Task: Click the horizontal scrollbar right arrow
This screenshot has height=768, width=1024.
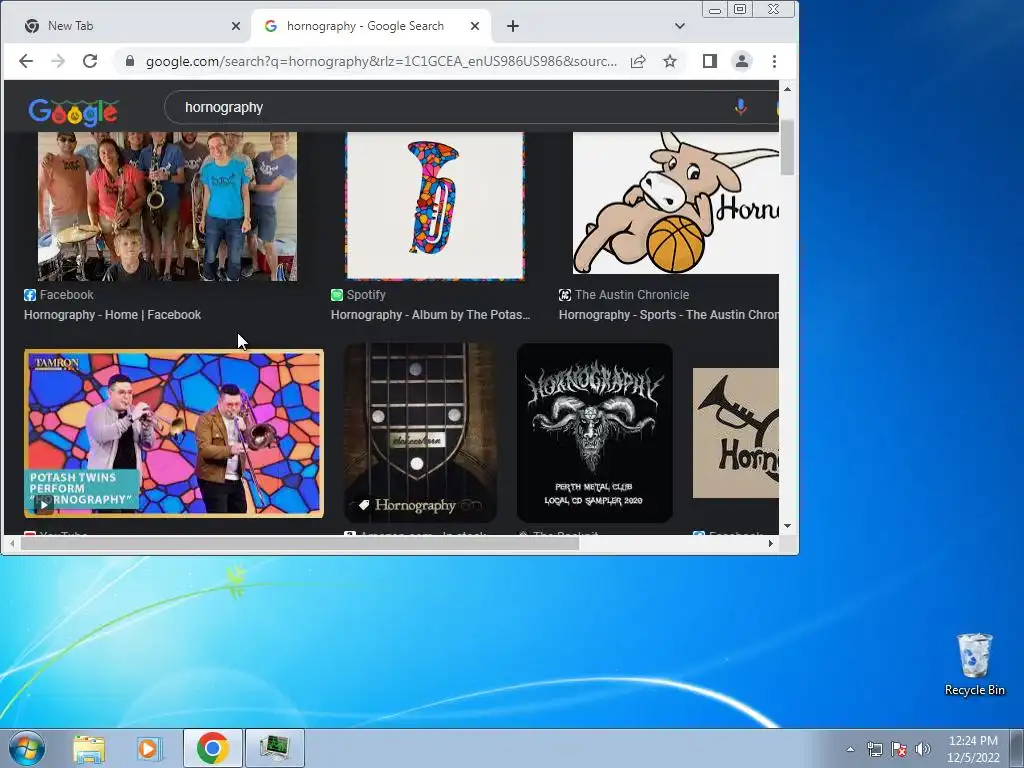Action: click(771, 543)
